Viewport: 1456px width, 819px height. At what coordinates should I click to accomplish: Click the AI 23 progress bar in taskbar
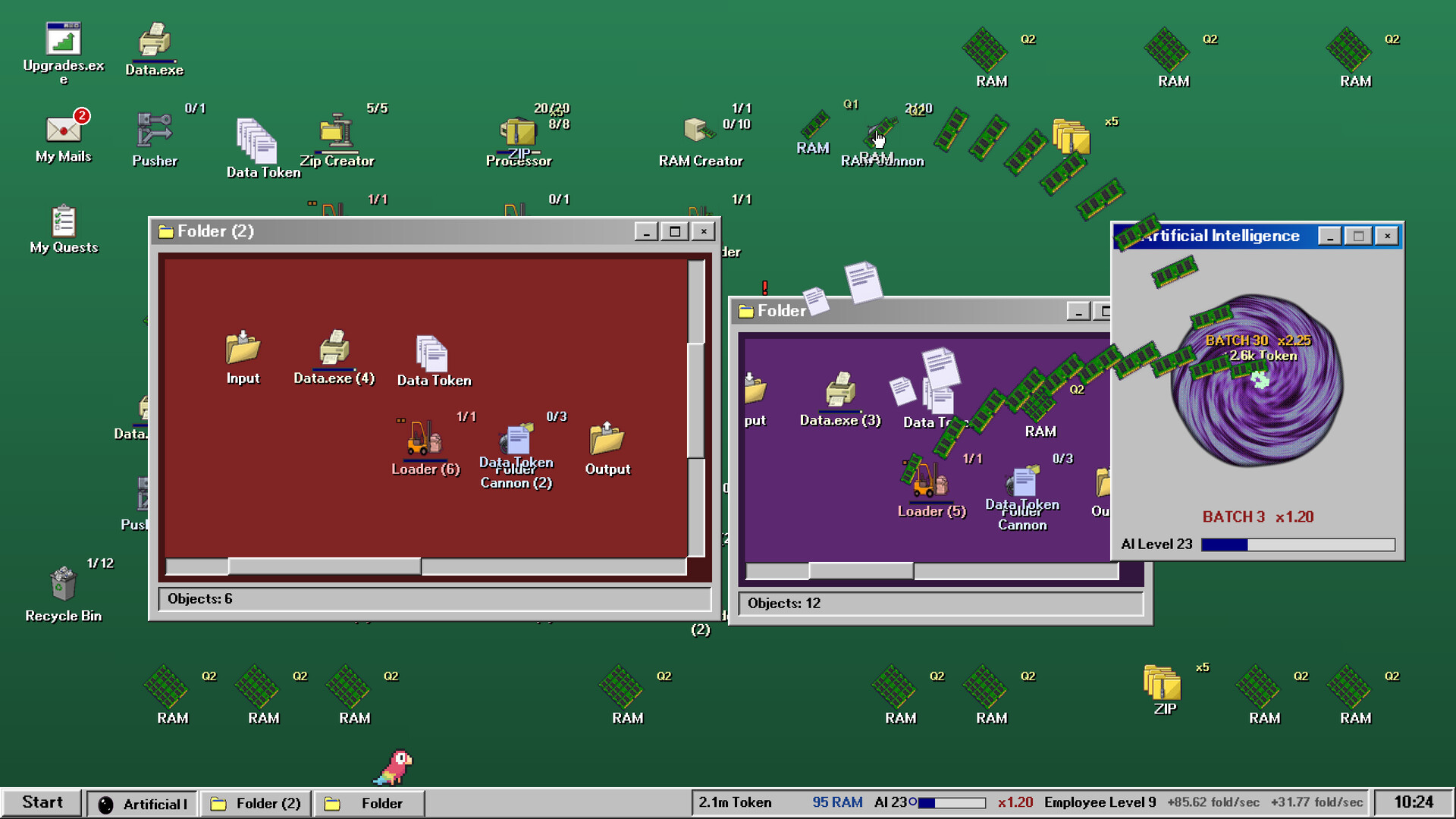pos(951,802)
